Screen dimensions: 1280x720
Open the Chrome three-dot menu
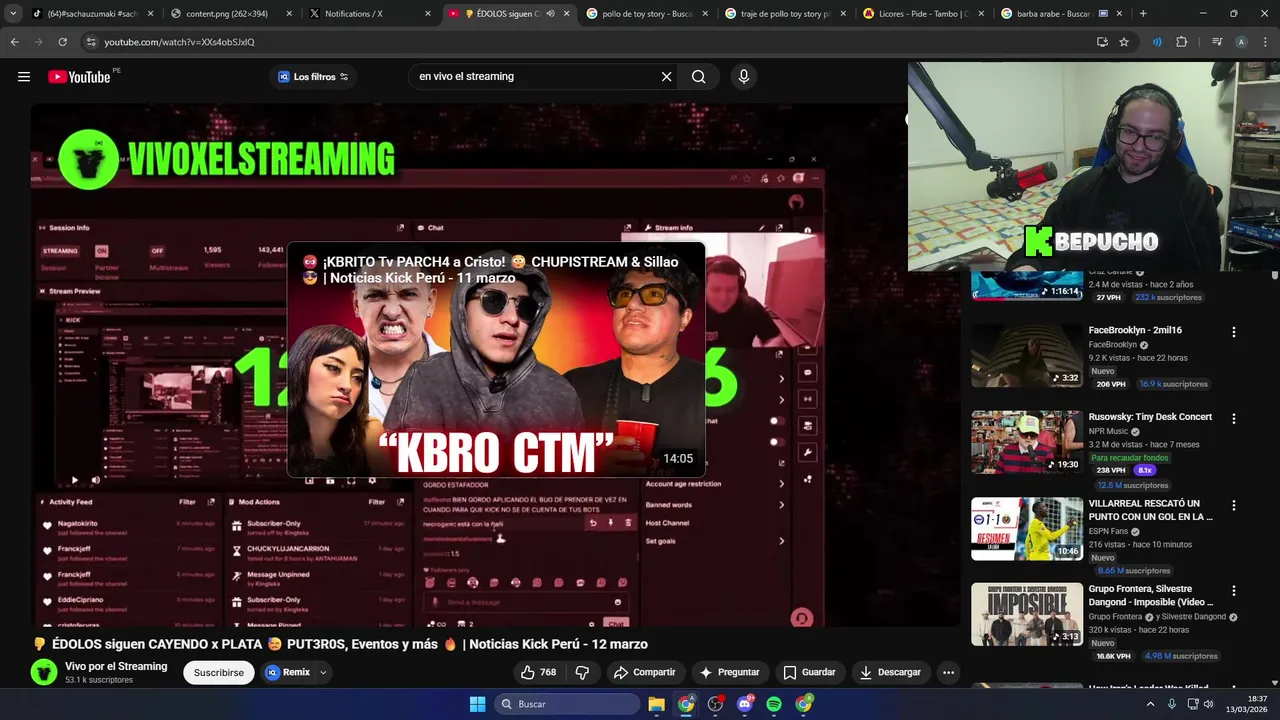[1265, 42]
